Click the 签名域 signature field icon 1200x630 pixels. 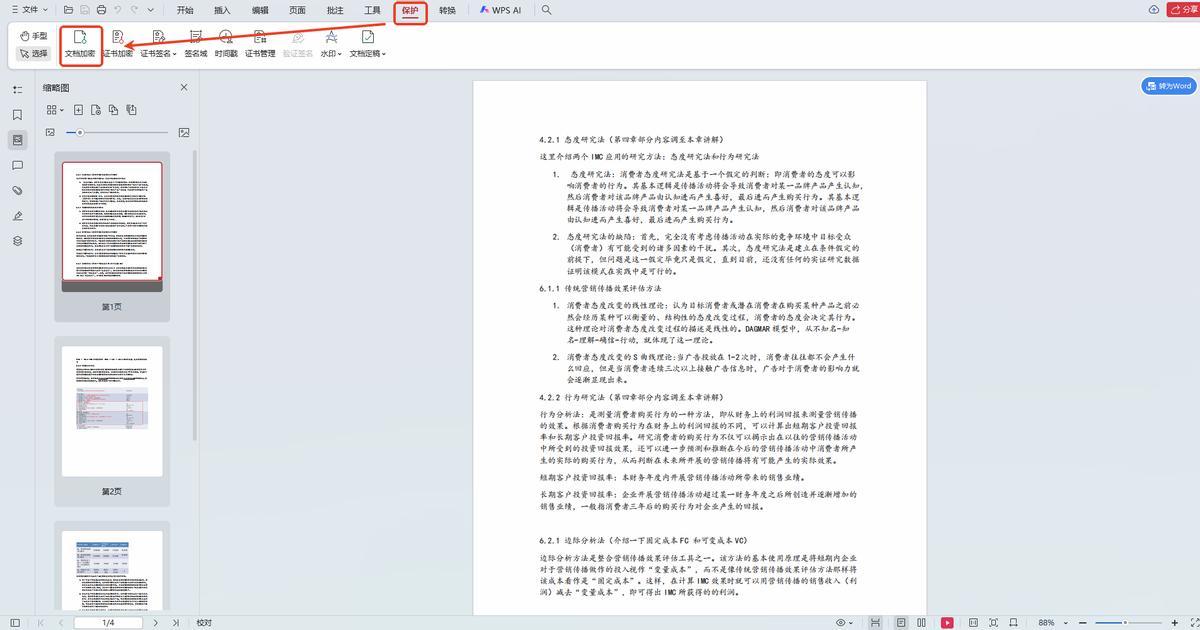coord(195,44)
